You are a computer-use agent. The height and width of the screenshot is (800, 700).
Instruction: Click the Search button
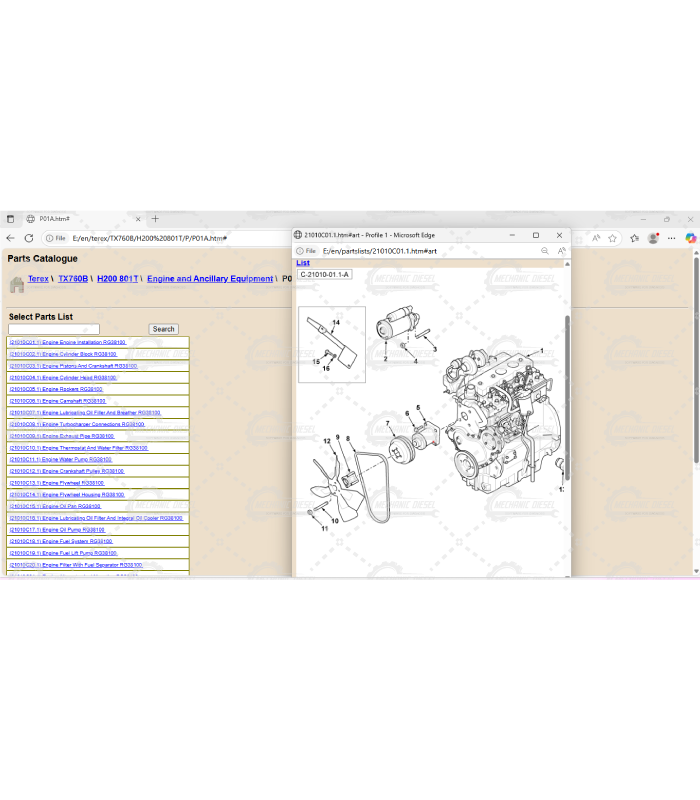click(x=164, y=329)
